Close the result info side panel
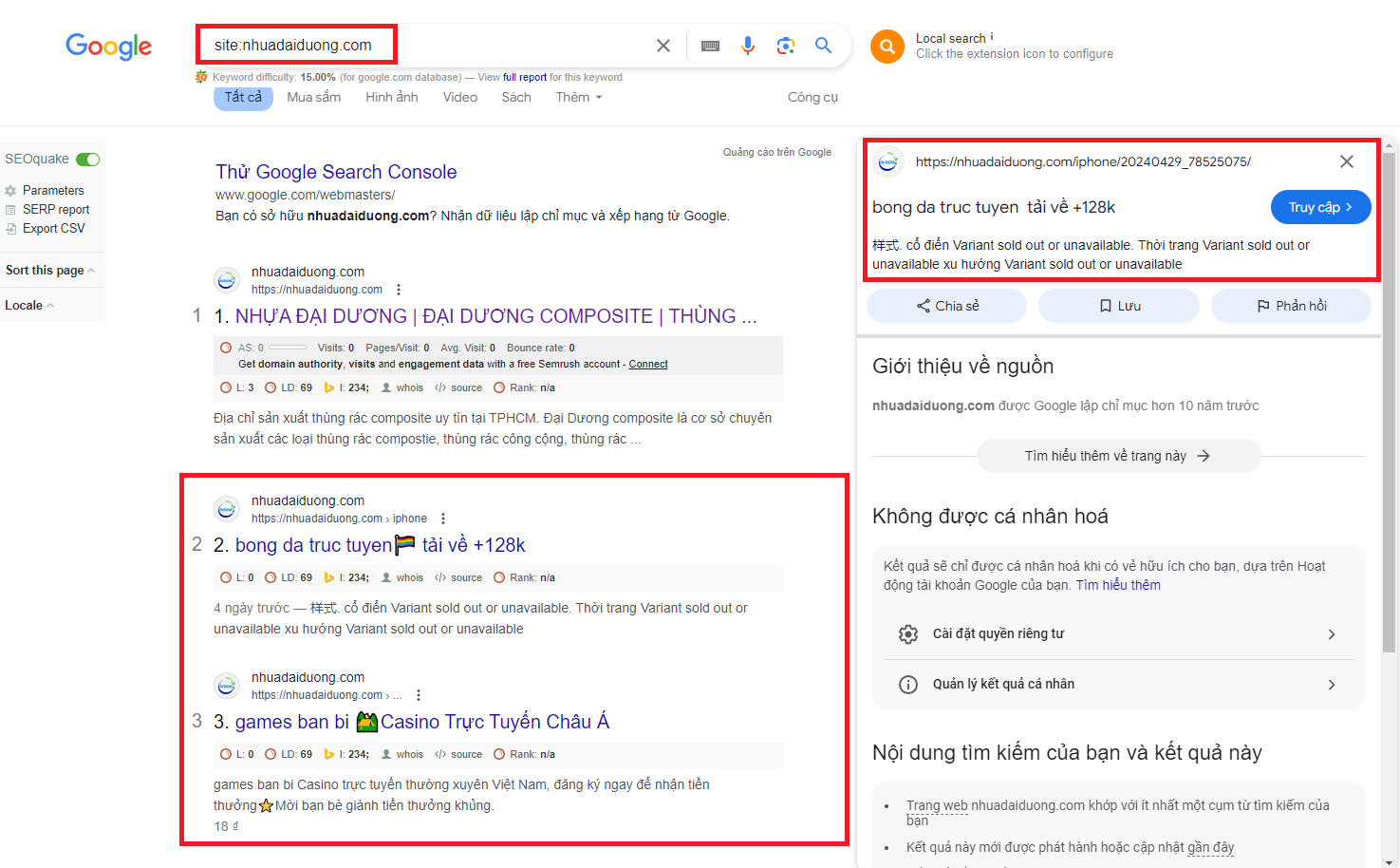This screenshot has height=868, width=1400. 1346,161
